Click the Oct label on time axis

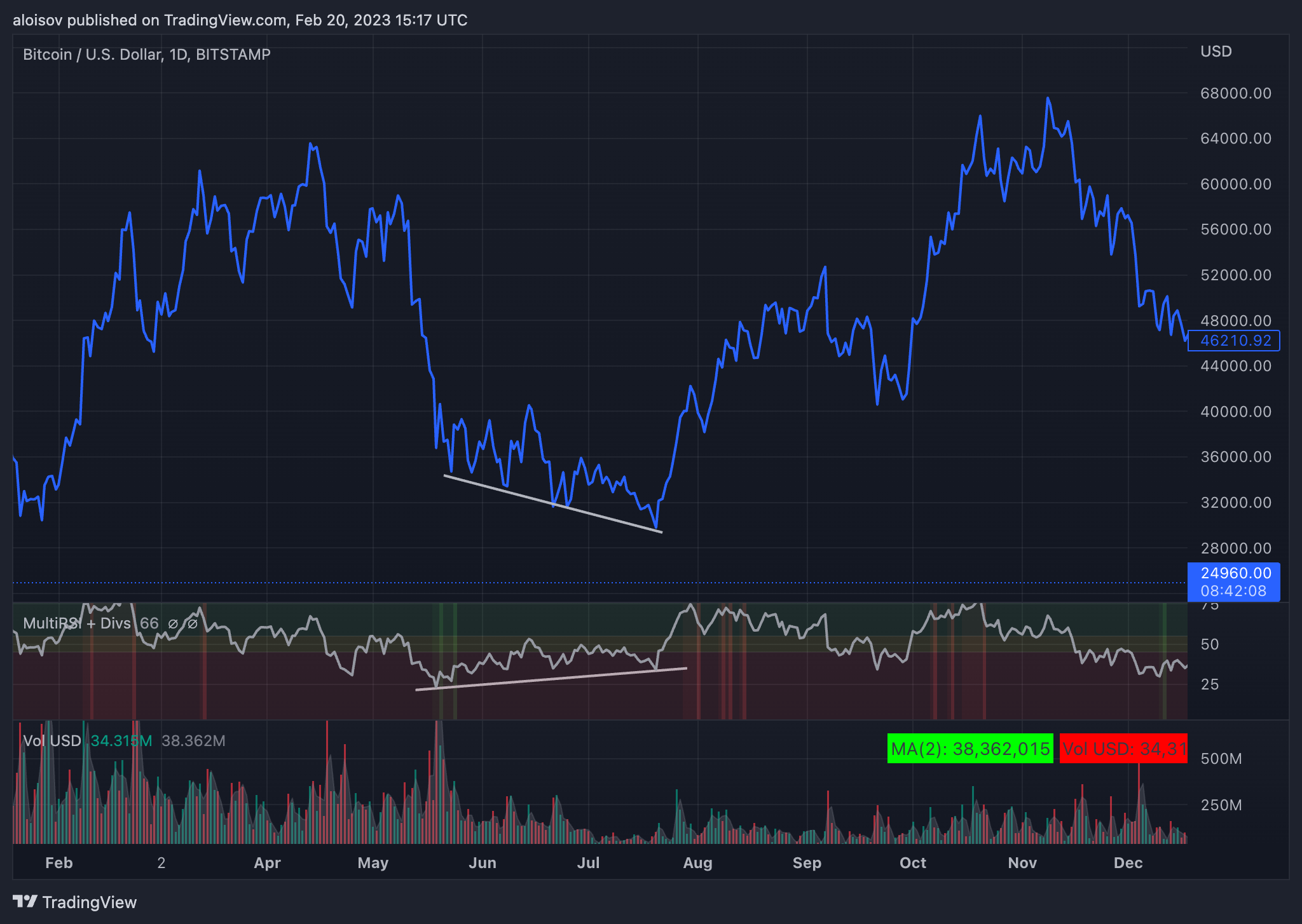tap(913, 863)
